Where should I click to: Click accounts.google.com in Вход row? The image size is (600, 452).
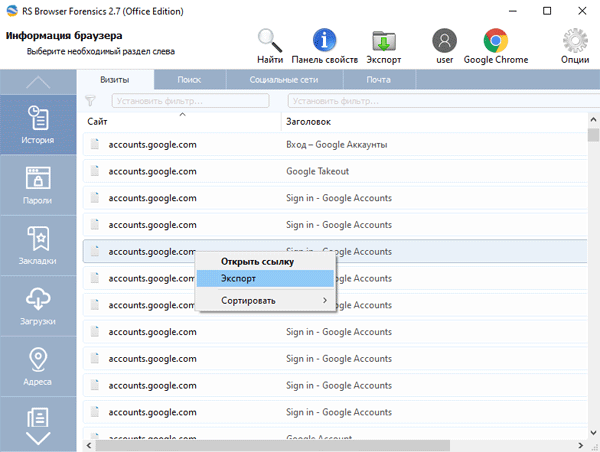click(x=152, y=145)
